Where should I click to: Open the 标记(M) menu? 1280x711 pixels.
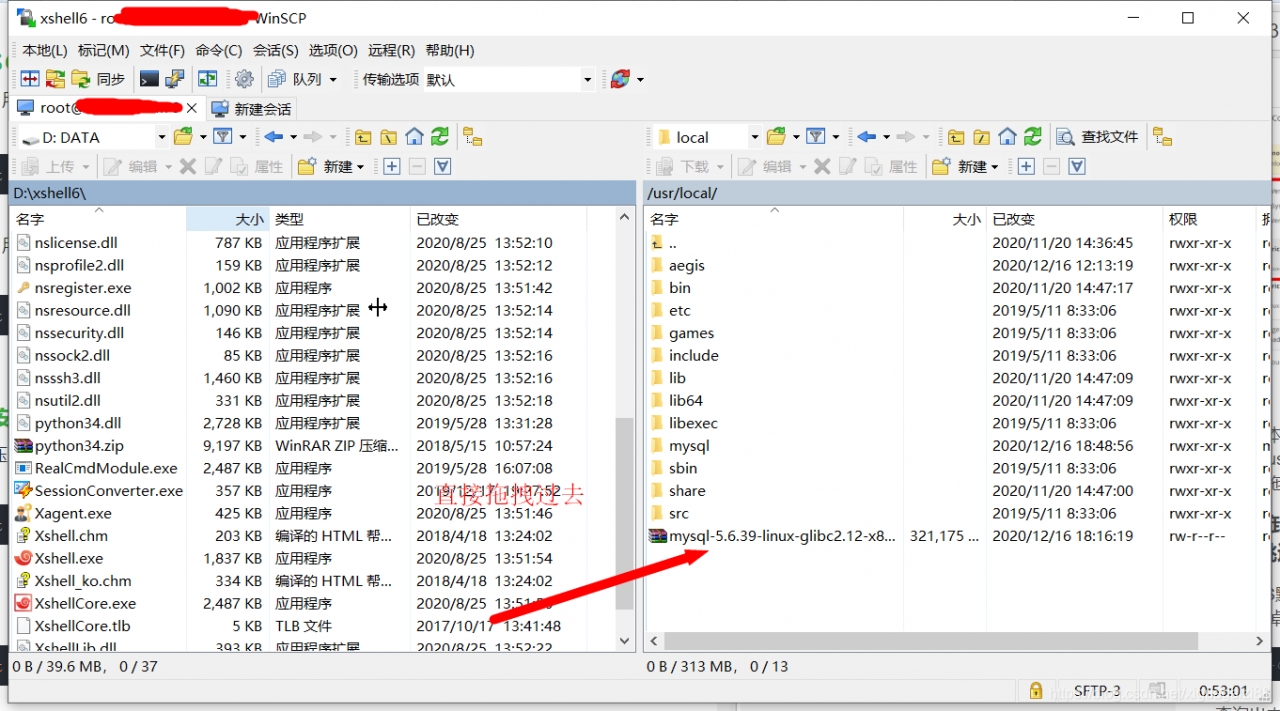coord(104,50)
